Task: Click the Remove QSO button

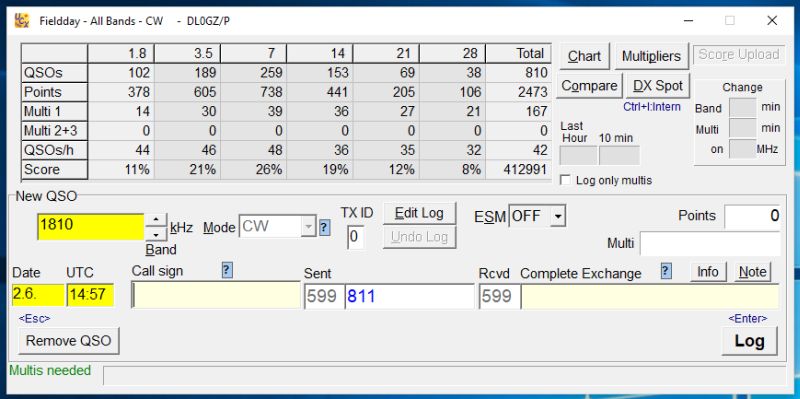Action: tap(68, 341)
